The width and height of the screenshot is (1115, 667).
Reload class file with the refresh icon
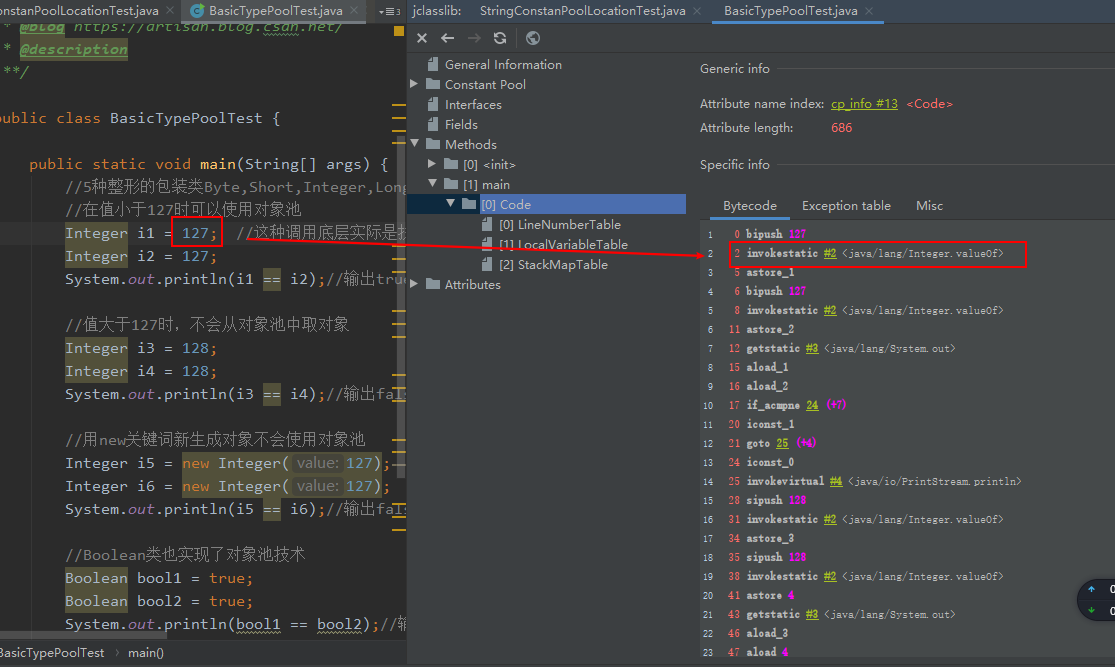[500, 38]
